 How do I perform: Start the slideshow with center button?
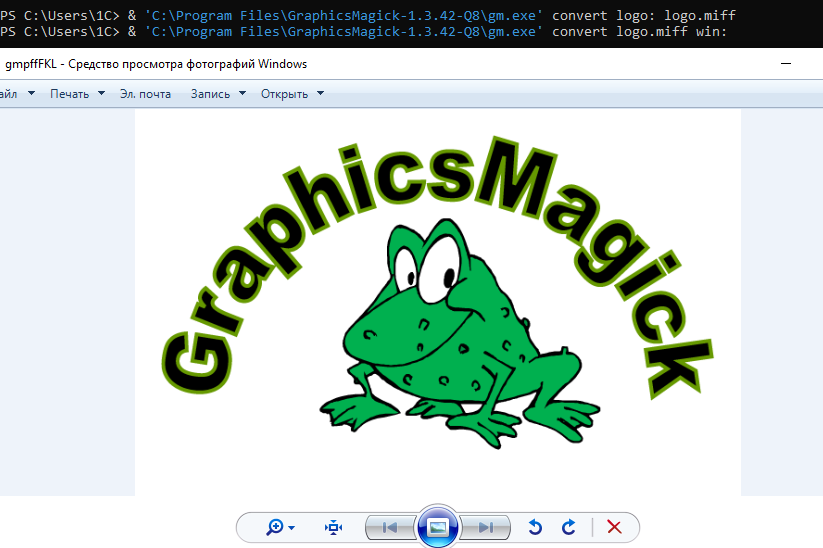(437, 526)
